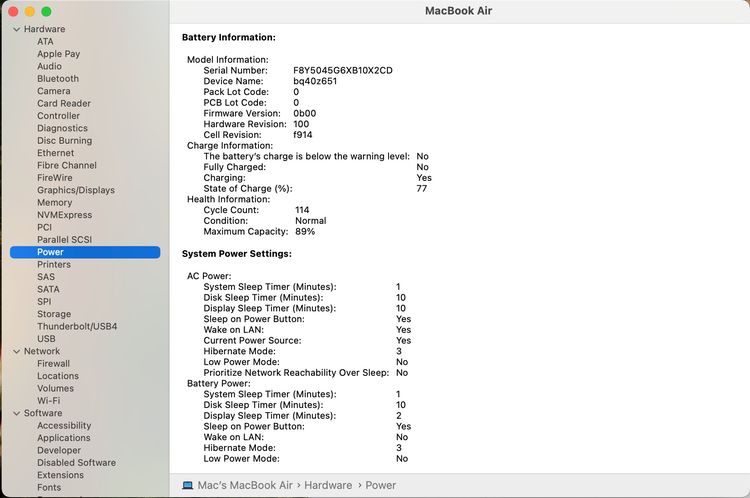Viewport: 750px width, 498px height.
Task: Click System Power Settings heading
Action: (x=237, y=254)
